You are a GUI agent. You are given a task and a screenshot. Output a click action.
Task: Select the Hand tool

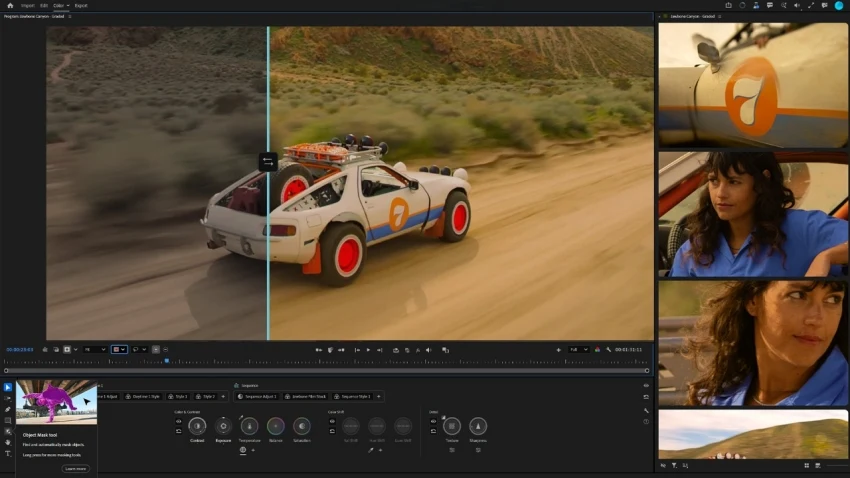point(8,443)
